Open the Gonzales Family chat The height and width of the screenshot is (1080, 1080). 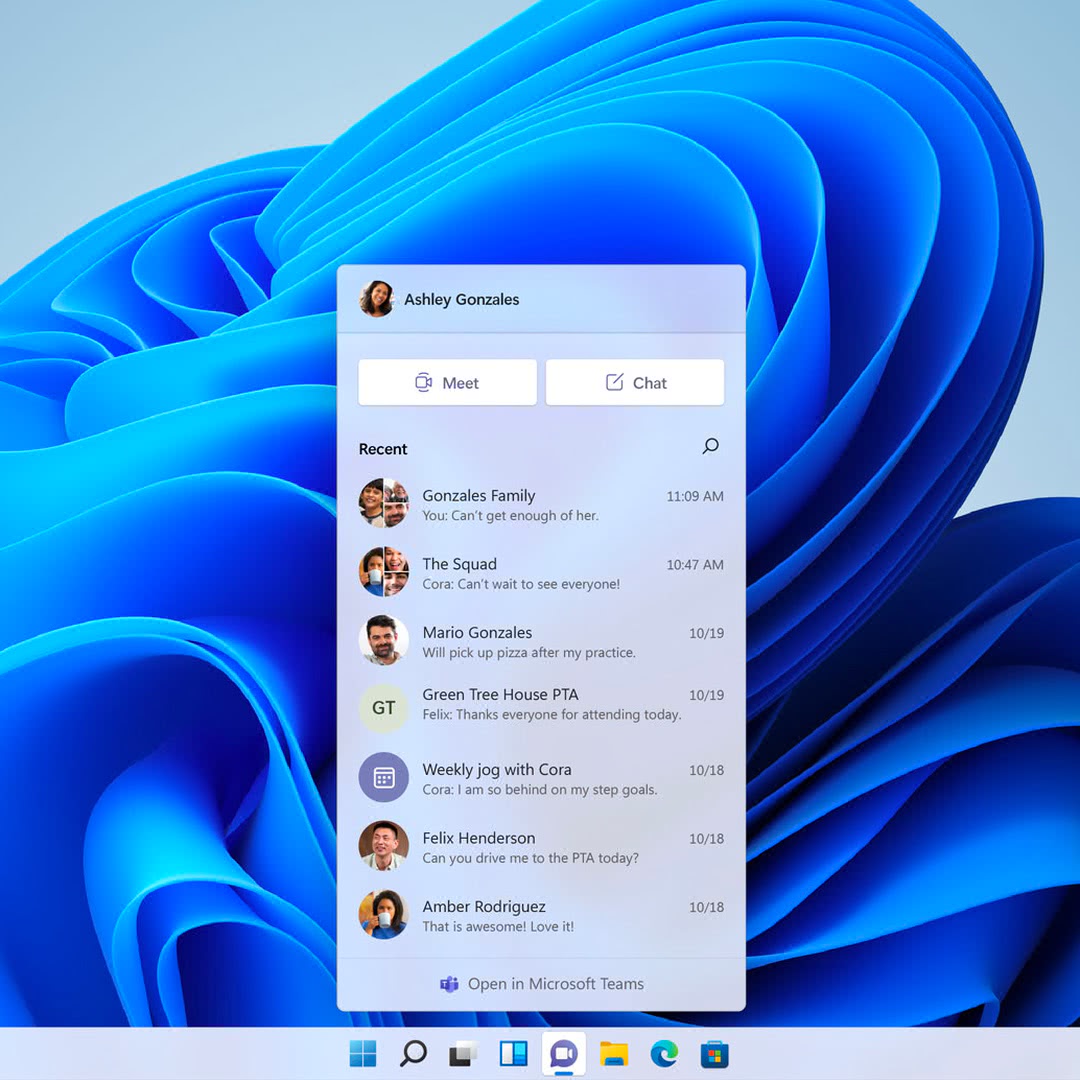[x=540, y=504]
